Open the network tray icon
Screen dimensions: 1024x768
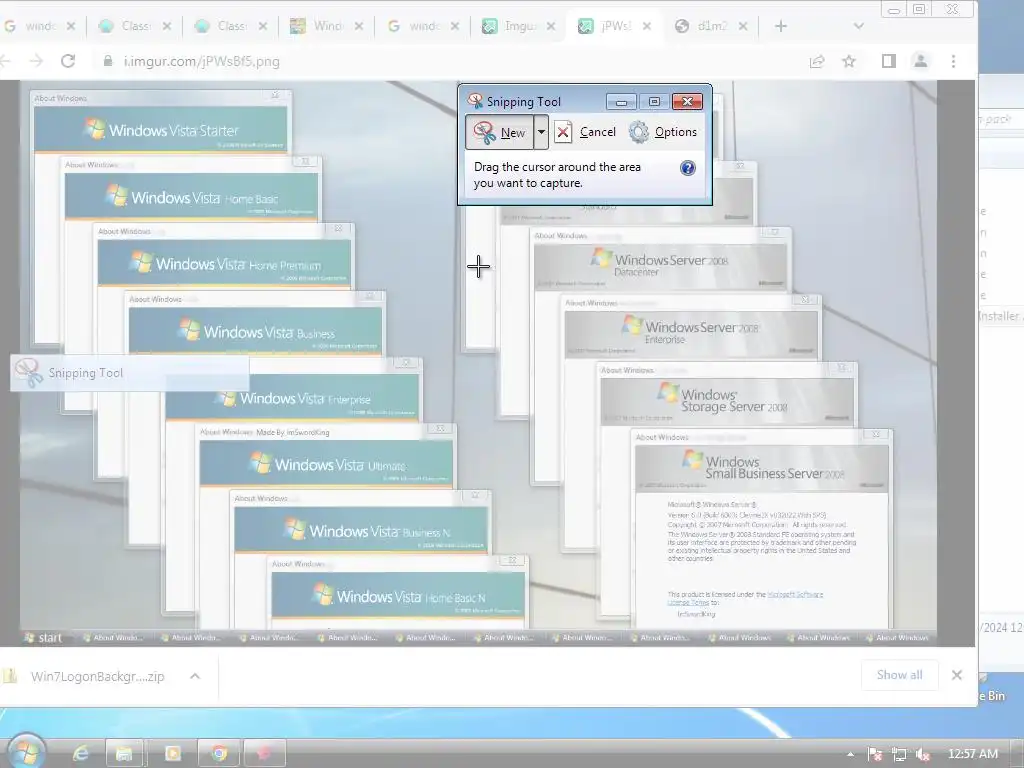click(899, 754)
